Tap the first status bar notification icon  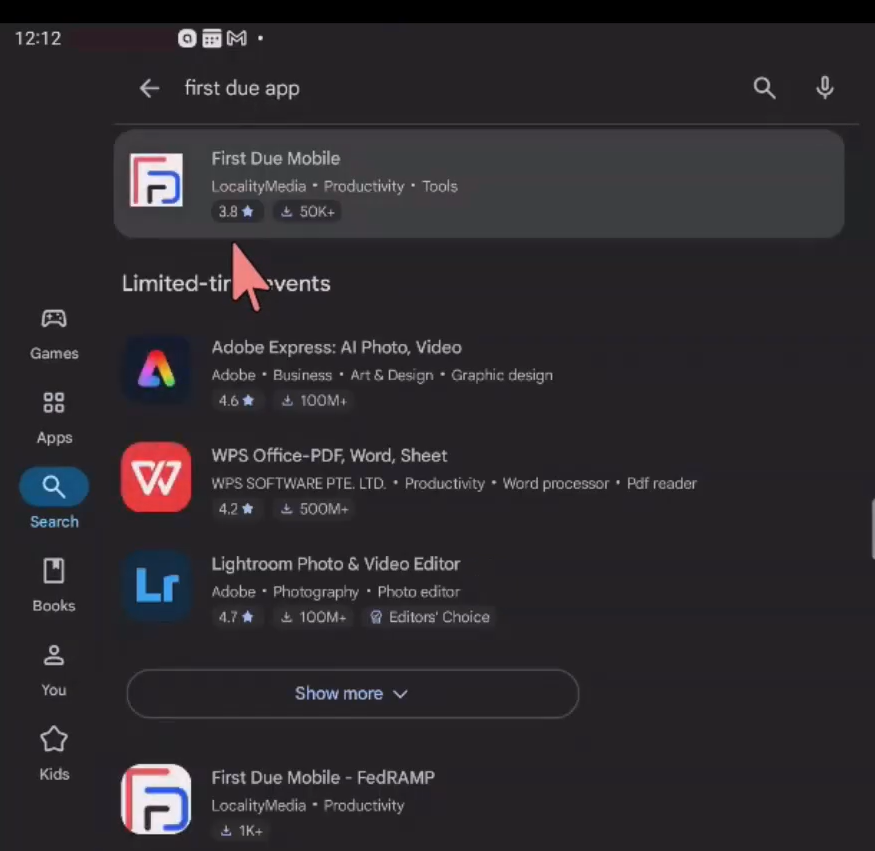click(187, 39)
